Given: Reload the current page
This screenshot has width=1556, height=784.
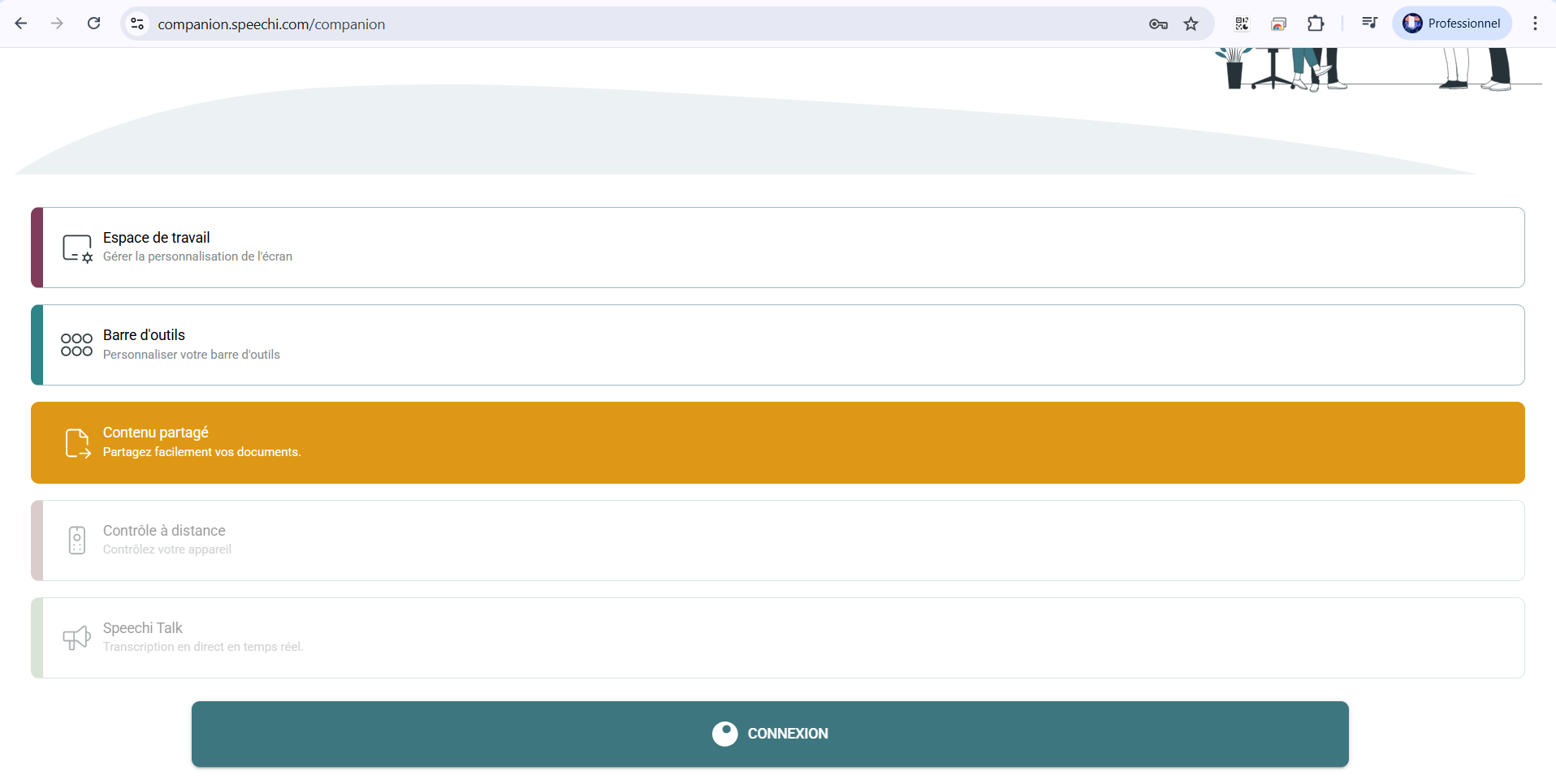Looking at the screenshot, I should 94,24.
